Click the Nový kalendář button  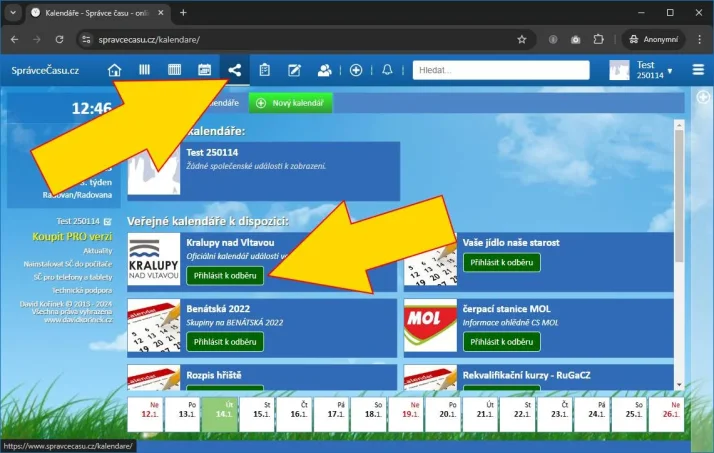coord(290,103)
